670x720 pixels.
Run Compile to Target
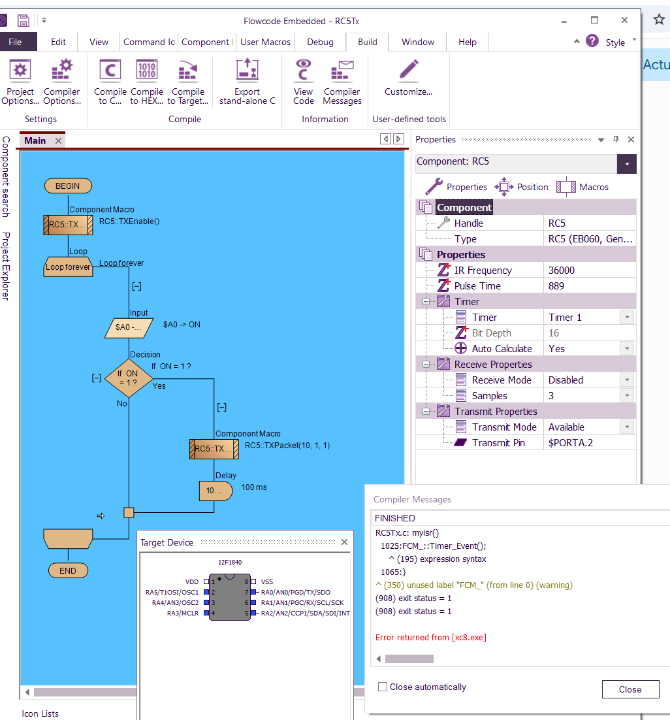pyautogui.click(x=188, y=82)
